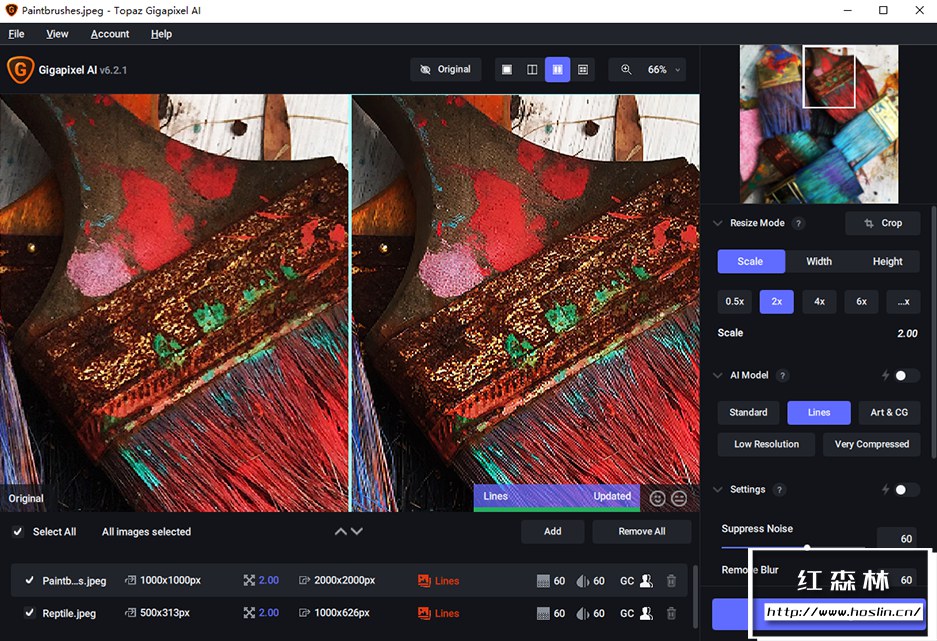Screen dimensions: 937x641
Task: Click the Gigapixel AI logo icon
Action: point(20,70)
